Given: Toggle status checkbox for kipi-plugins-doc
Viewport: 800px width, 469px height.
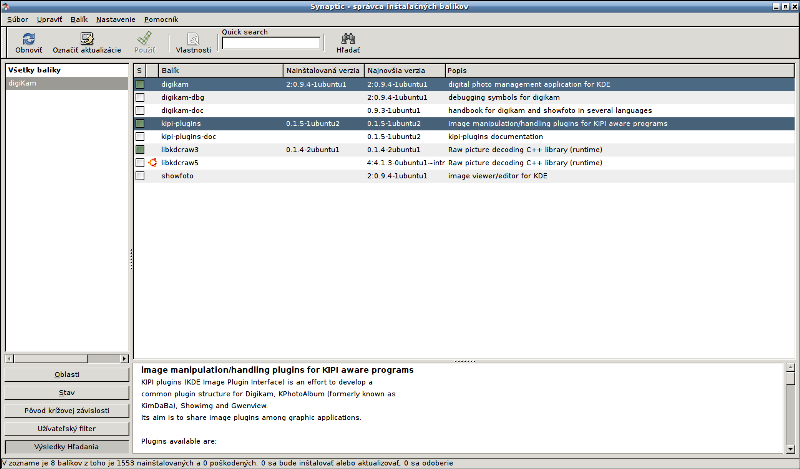Looking at the screenshot, I should (x=140, y=137).
